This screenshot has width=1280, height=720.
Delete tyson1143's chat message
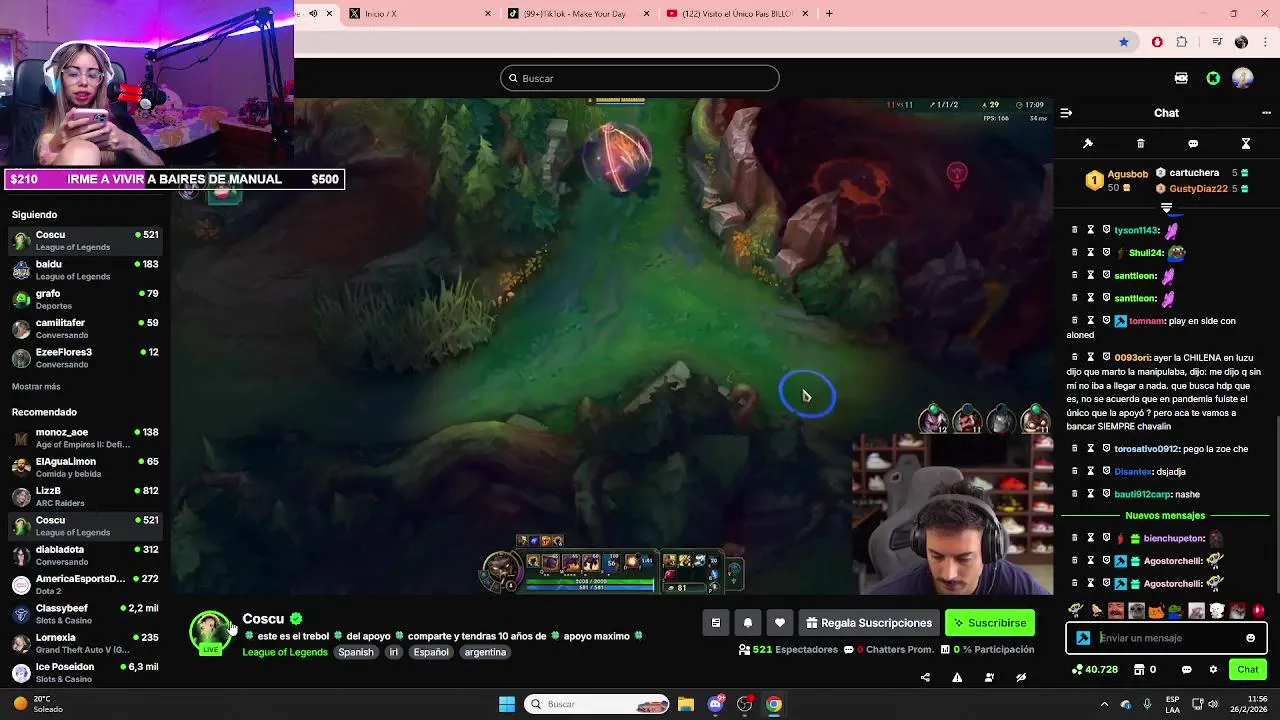(x=1075, y=230)
